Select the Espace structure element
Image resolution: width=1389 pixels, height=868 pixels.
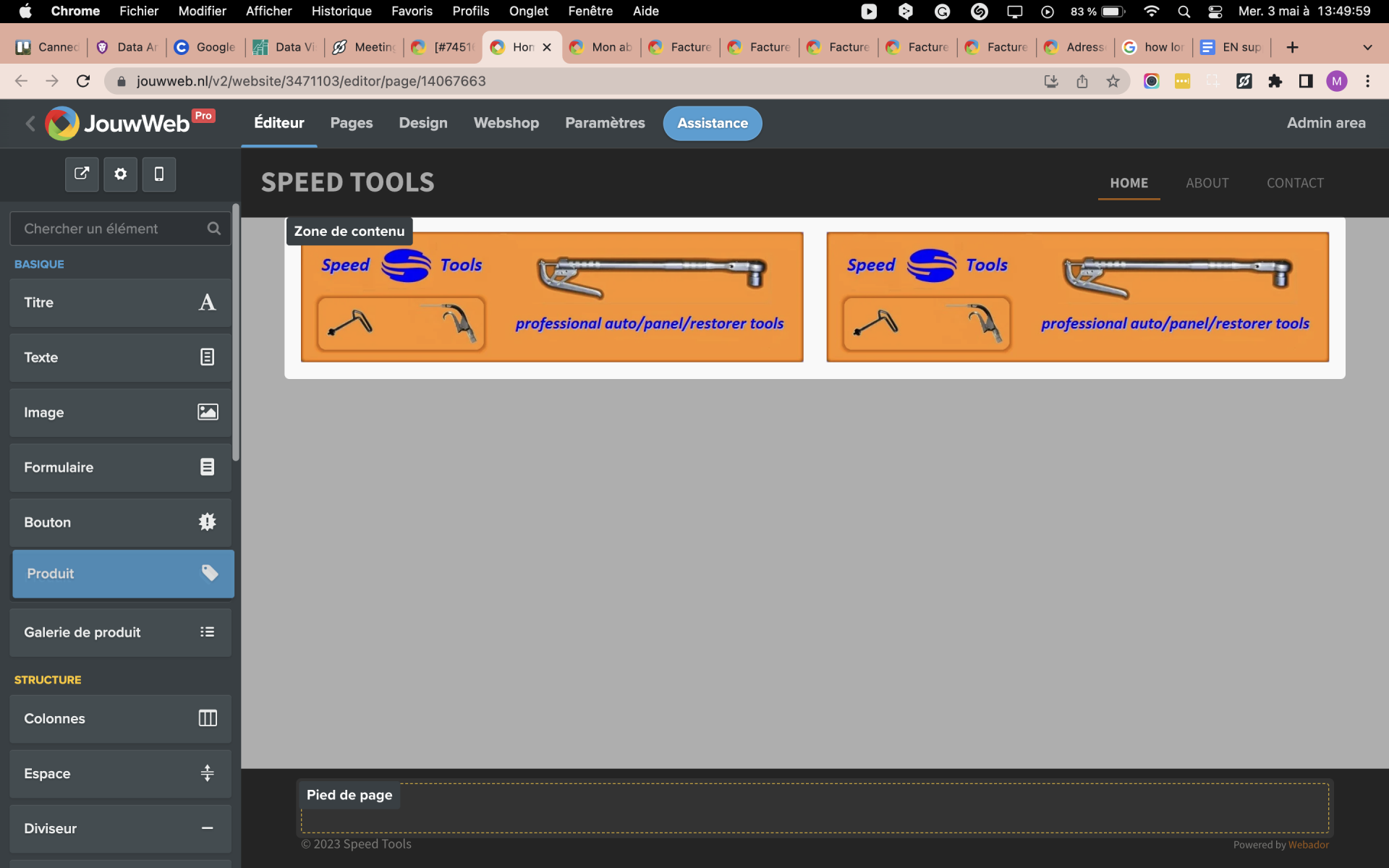pyautogui.click(x=120, y=773)
